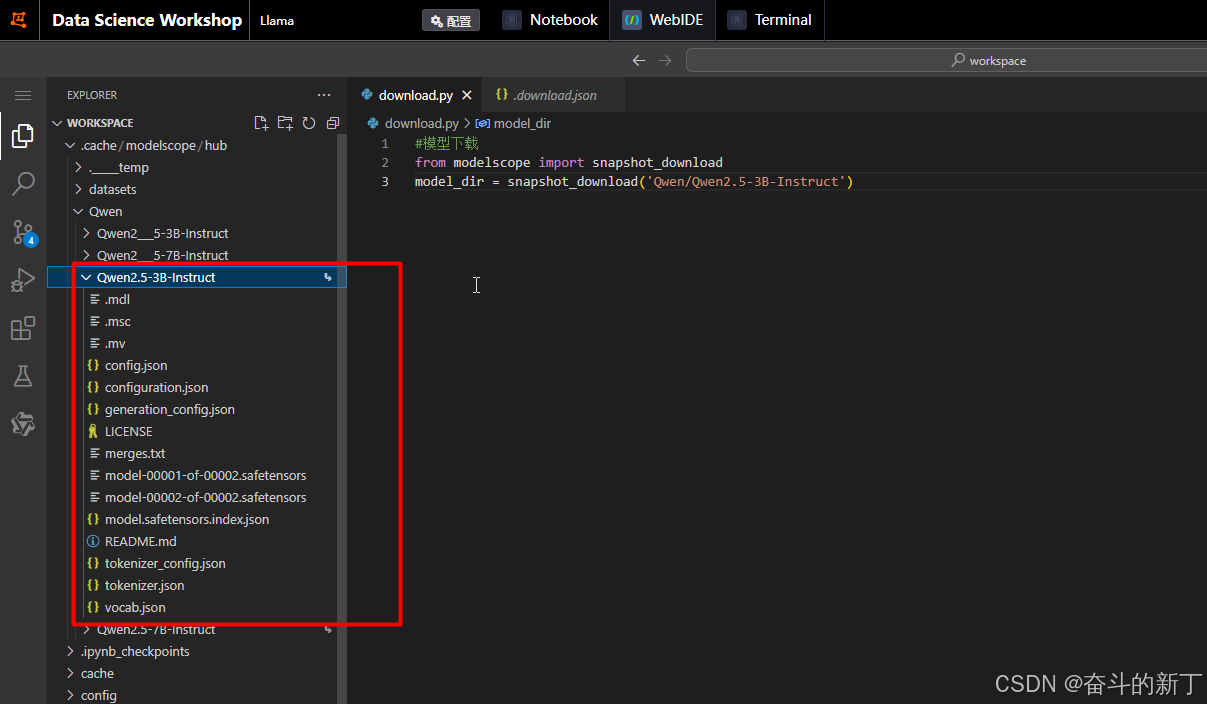This screenshot has width=1207, height=704.
Task: Open Source Control with 4 changes
Action: [x=23, y=233]
